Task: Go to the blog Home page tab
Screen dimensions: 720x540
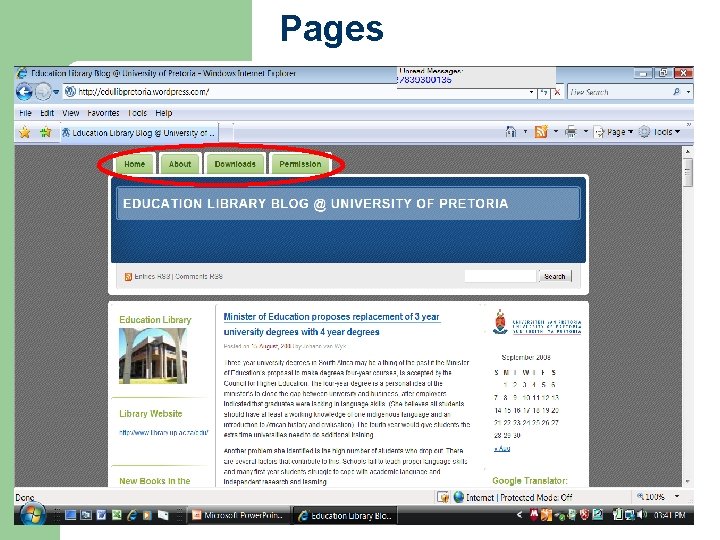Action: (x=135, y=164)
